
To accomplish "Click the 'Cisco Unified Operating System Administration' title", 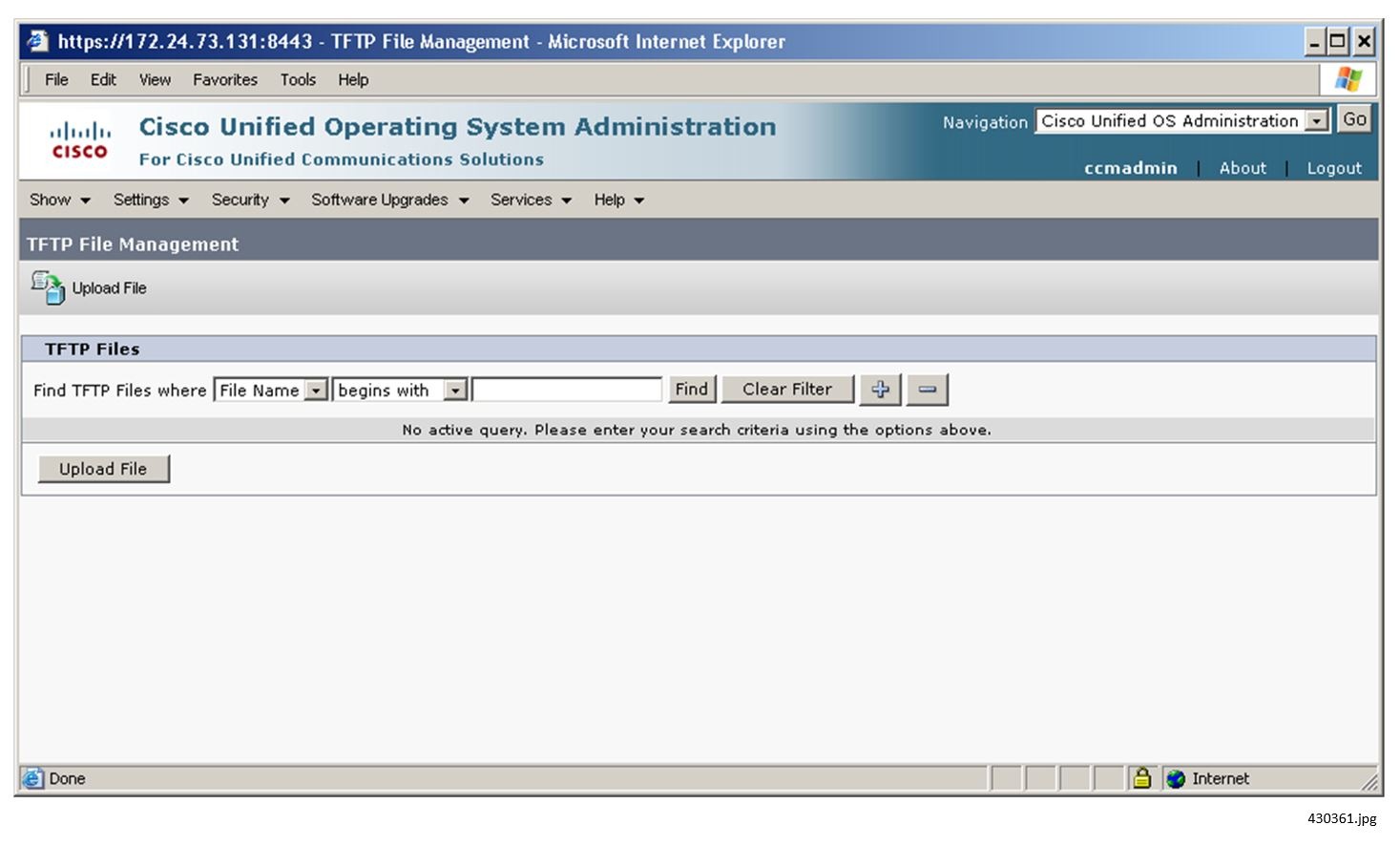I will 458,127.
